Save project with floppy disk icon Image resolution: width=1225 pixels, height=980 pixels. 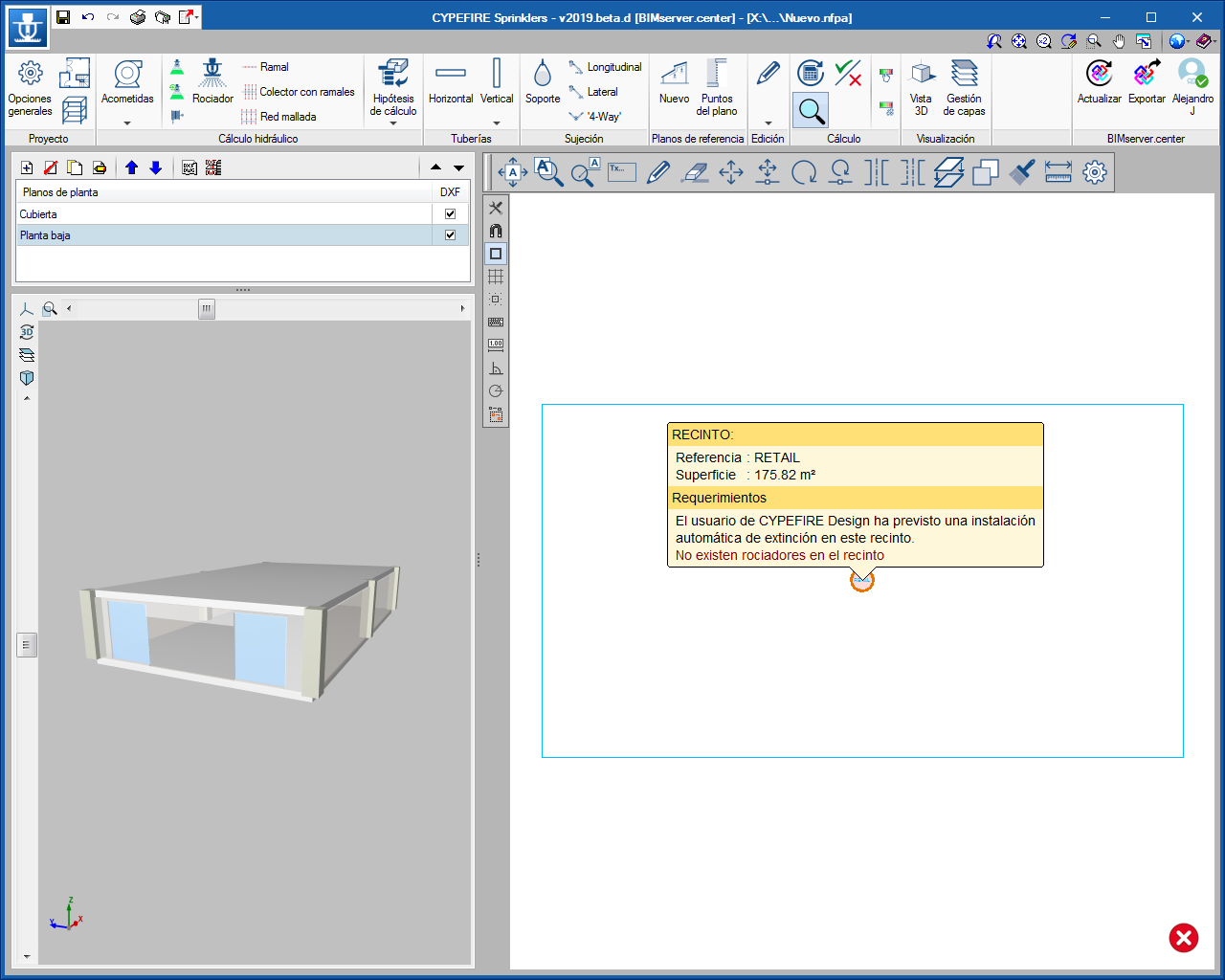pos(63,16)
